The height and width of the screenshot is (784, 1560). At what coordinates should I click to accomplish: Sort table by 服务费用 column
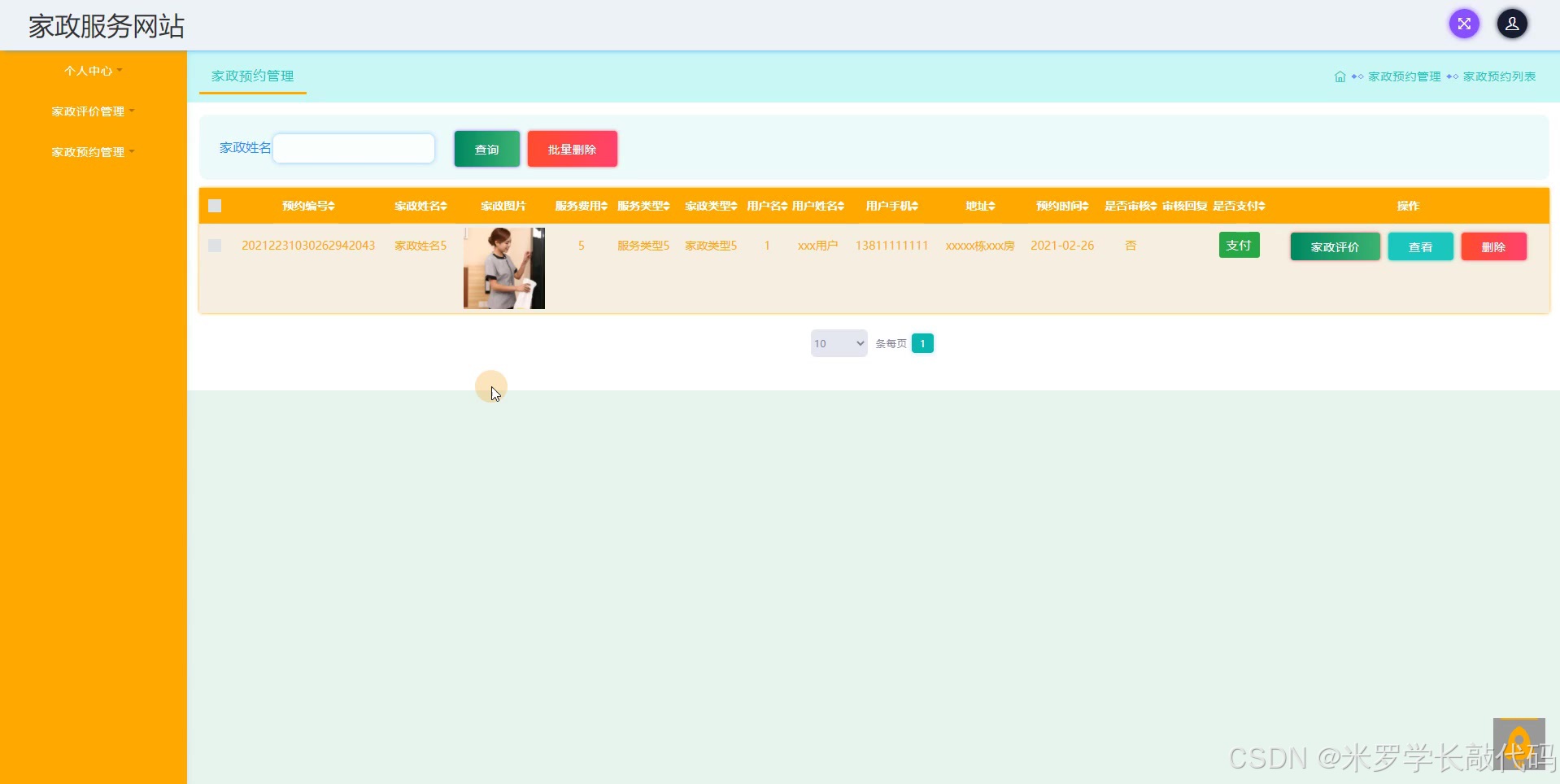[x=581, y=206]
